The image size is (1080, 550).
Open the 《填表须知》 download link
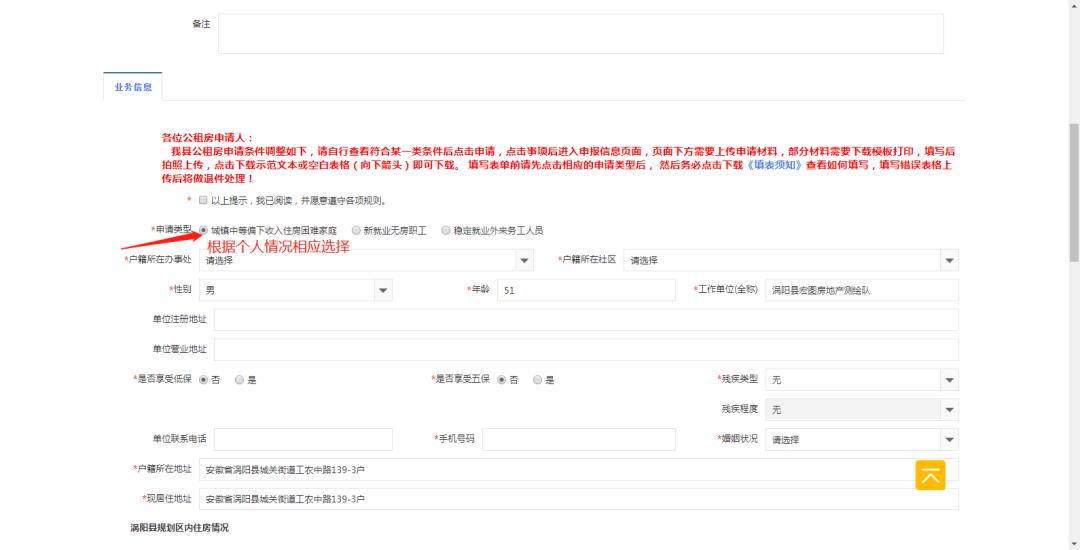tap(775, 165)
